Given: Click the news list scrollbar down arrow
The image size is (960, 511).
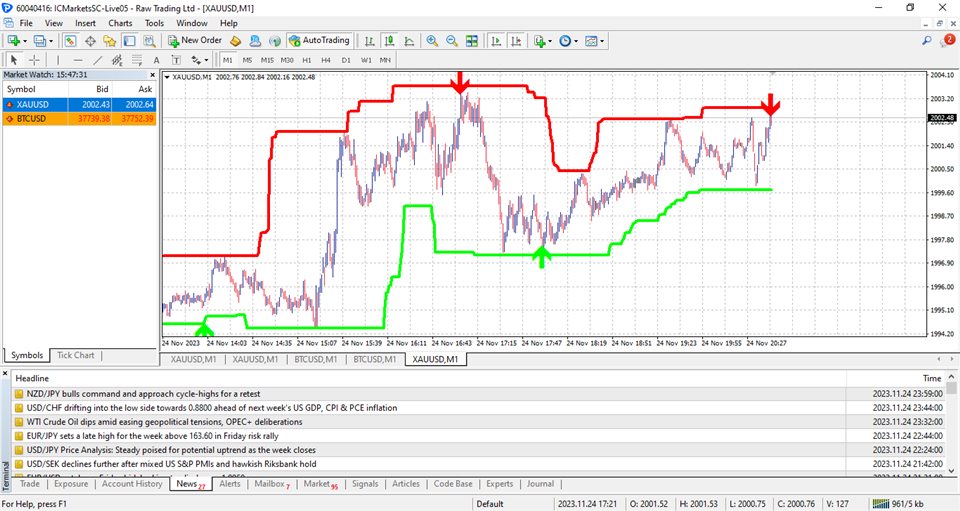Looking at the screenshot, I should [951, 471].
